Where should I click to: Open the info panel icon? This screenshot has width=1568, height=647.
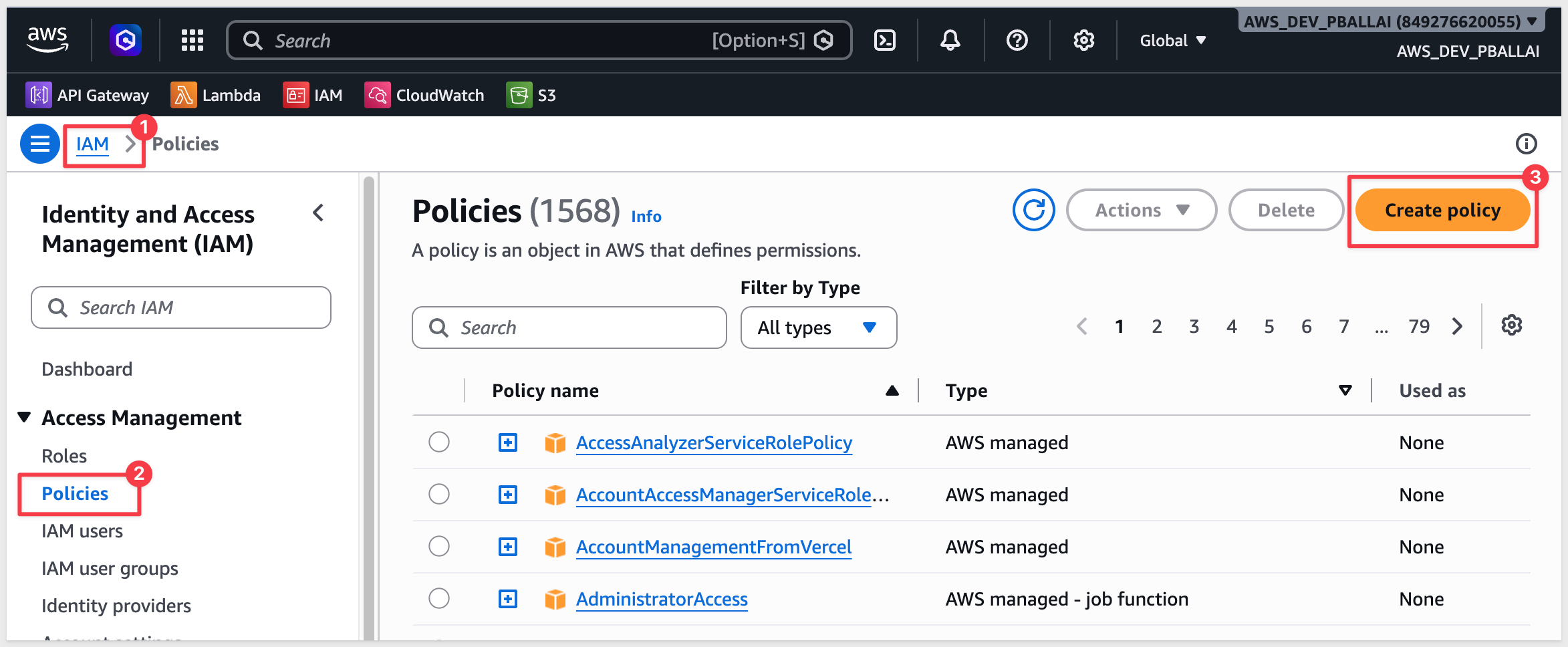pyautogui.click(x=1526, y=144)
